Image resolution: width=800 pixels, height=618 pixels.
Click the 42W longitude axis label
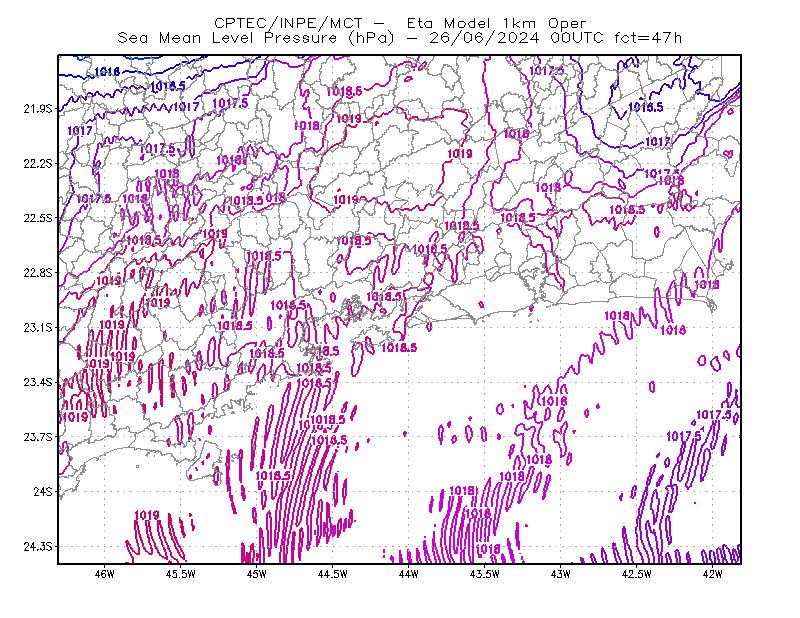pos(712,574)
